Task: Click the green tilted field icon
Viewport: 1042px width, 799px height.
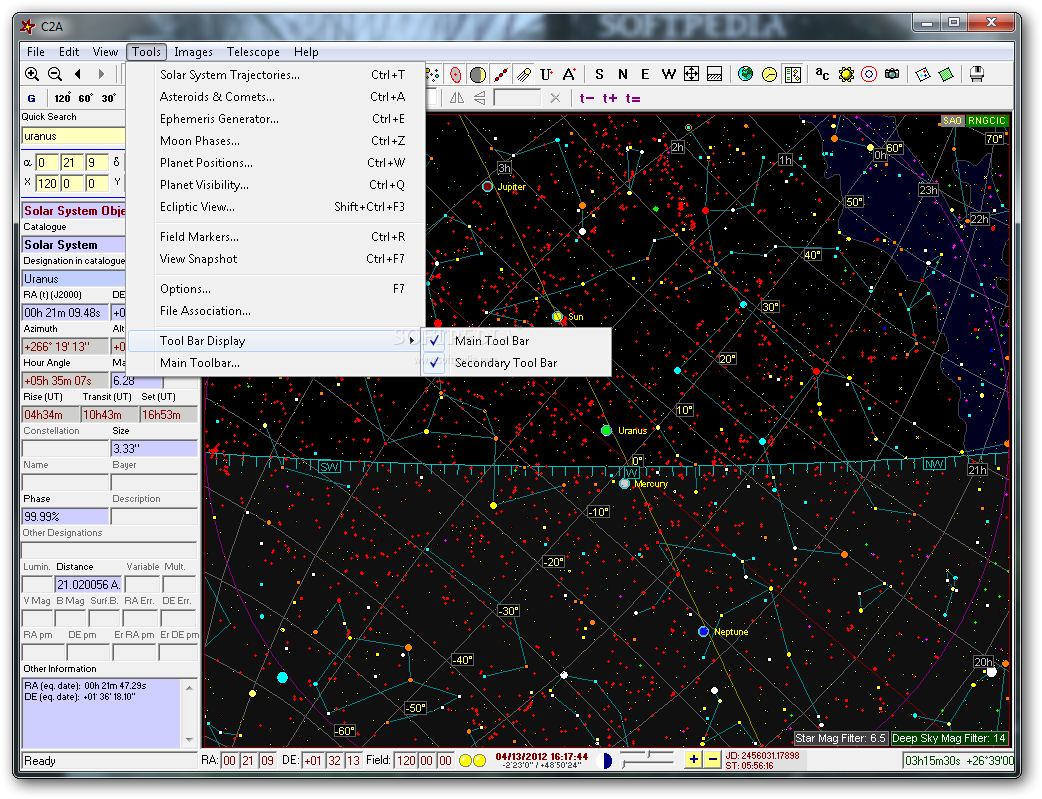Action: click(x=946, y=74)
